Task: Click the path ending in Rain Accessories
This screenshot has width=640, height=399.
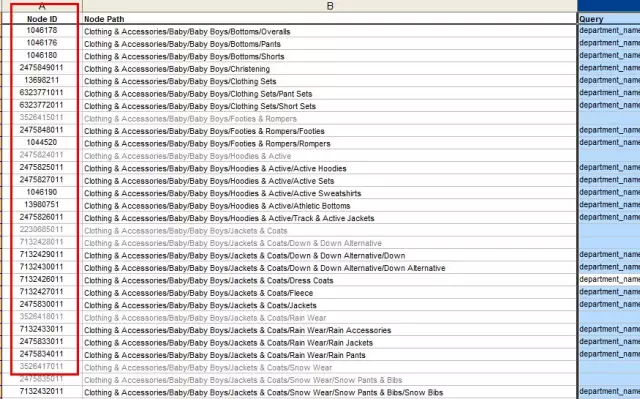Action: tap(238, 330)
